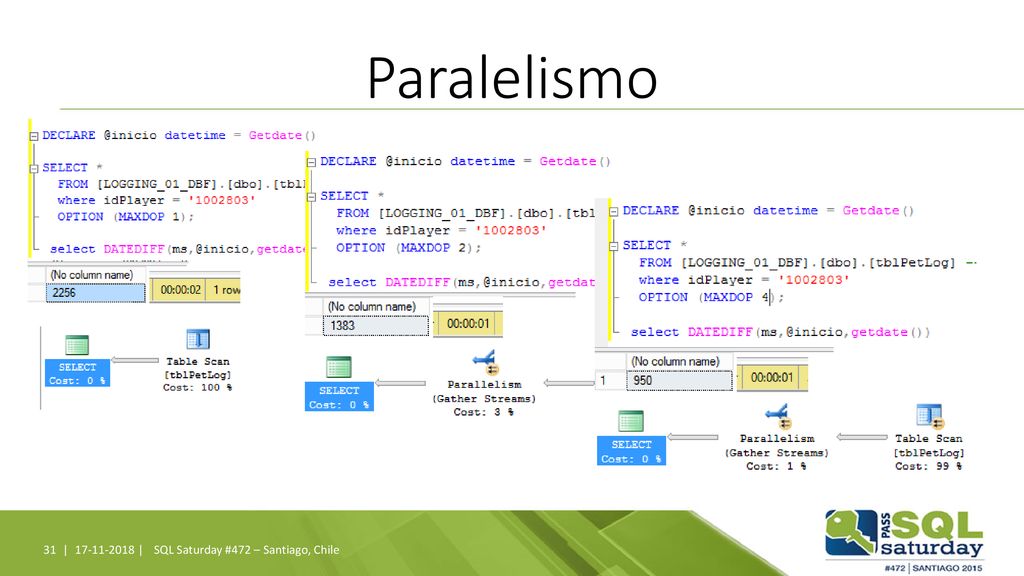The image size is (1024, 576).
Task: Click the result cell showing 2256
Action: coord(95,293)
